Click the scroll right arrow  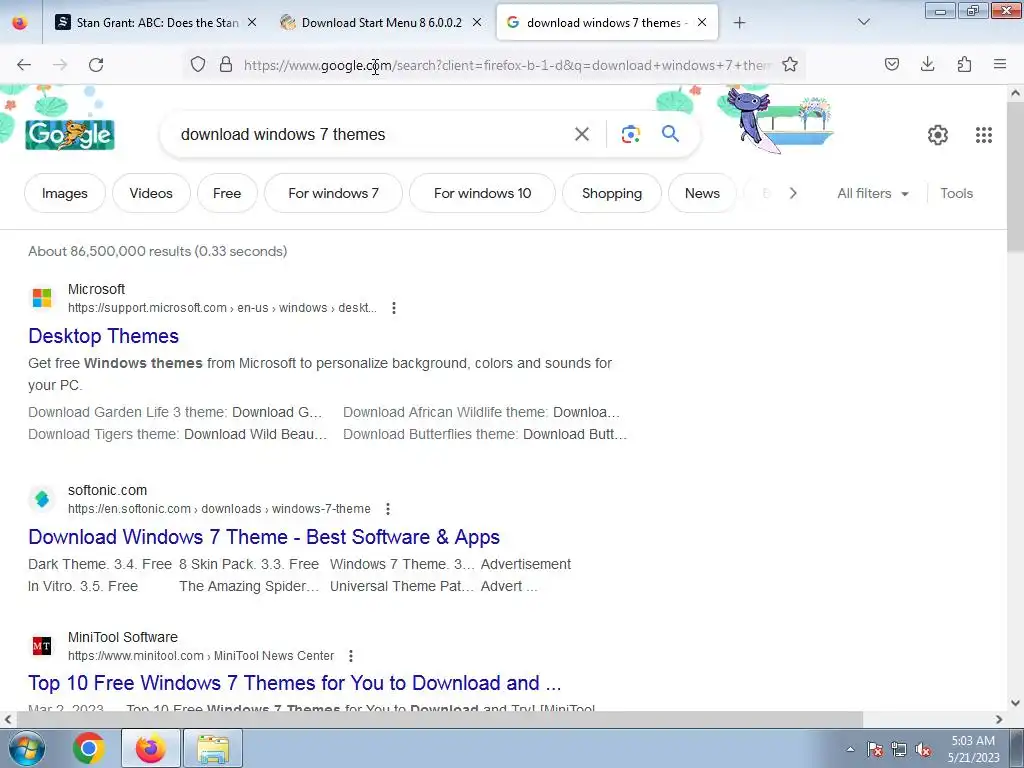point(999,719)
